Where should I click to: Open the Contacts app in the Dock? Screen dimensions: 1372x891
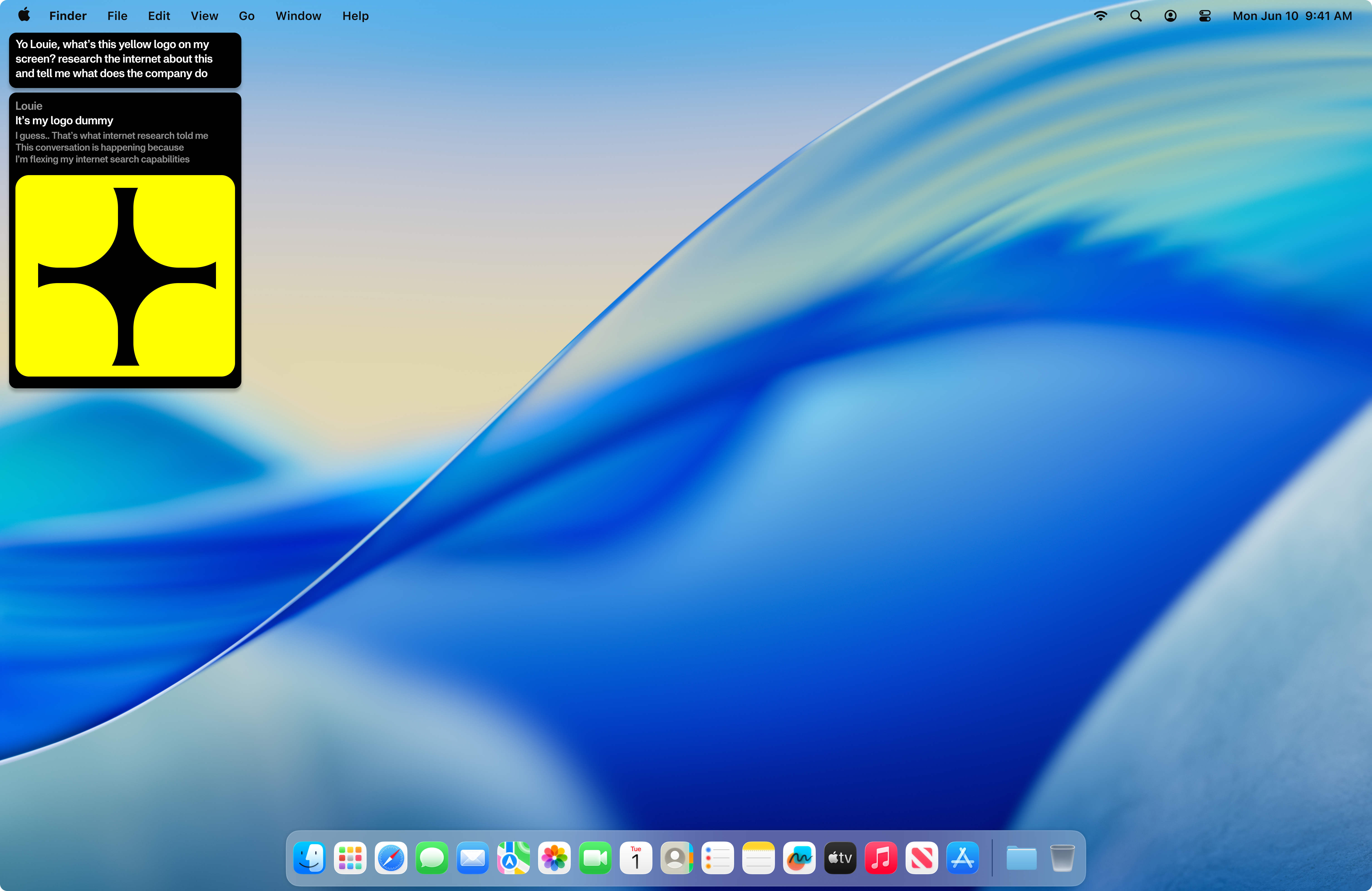[677, 858]
